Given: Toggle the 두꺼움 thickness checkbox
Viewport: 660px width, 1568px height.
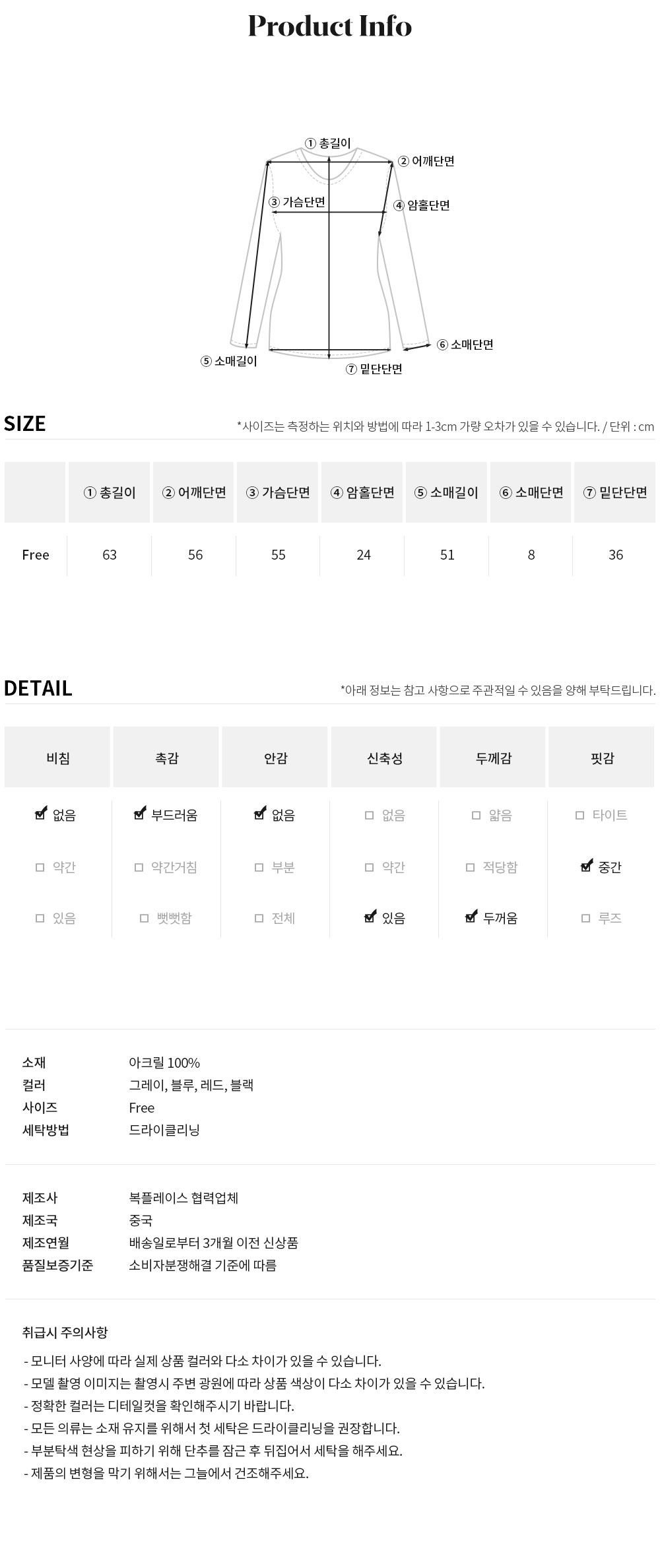Looking at the screenshot, I should click(x=471, y=917).
